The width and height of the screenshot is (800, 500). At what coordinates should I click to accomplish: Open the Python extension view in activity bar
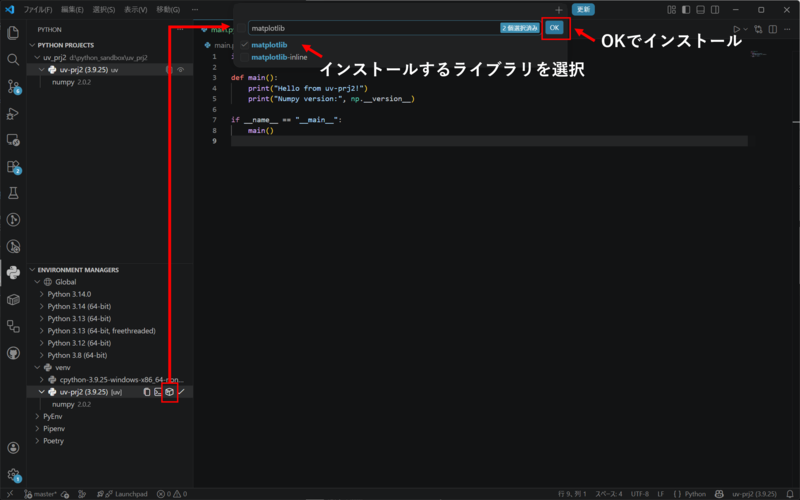13,272
